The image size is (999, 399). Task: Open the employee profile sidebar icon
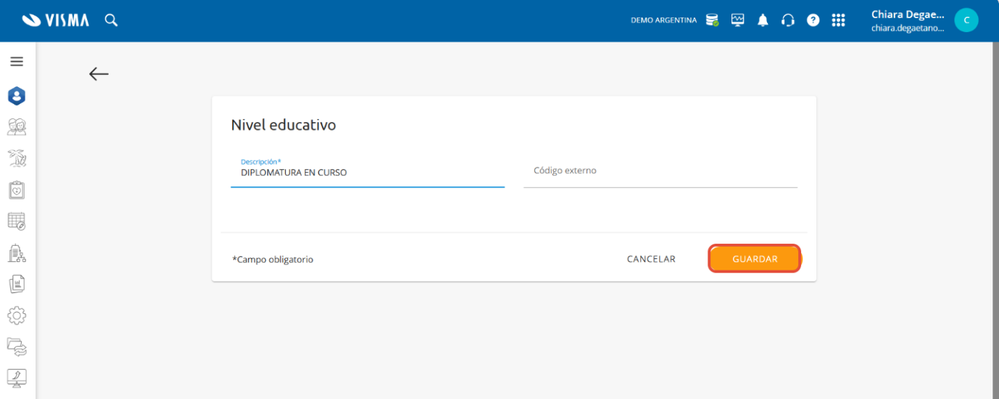click(17, 96)
